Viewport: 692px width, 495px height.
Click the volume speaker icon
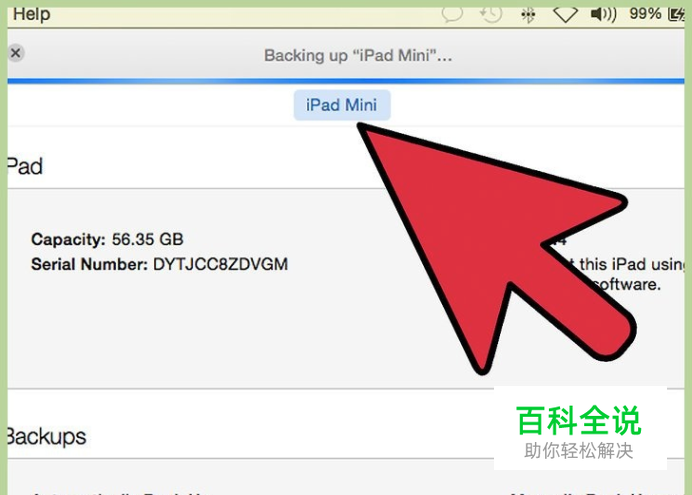(x=603, y=15)
